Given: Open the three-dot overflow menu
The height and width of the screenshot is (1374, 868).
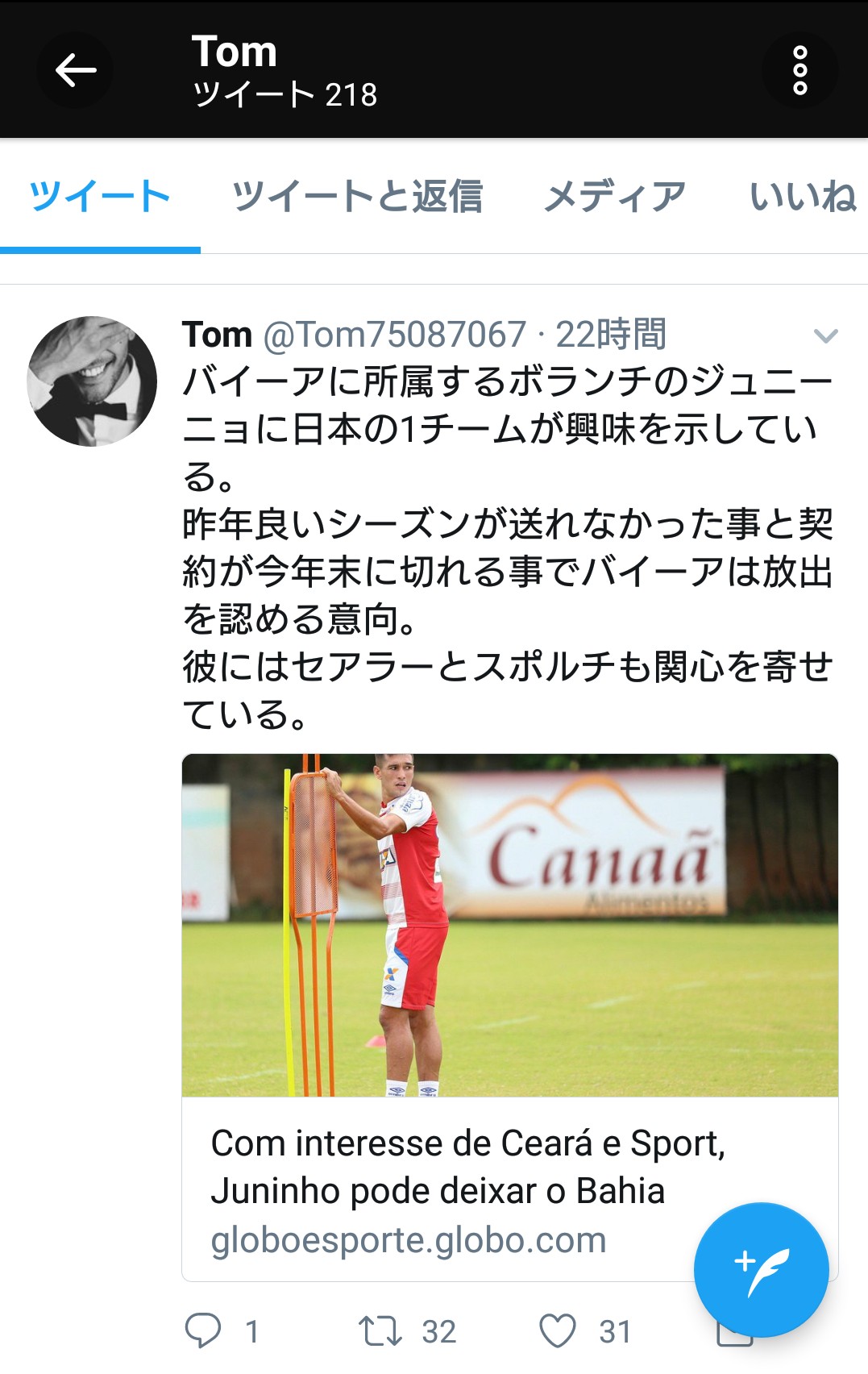Looking at the screenshot, I should point(799,70).
